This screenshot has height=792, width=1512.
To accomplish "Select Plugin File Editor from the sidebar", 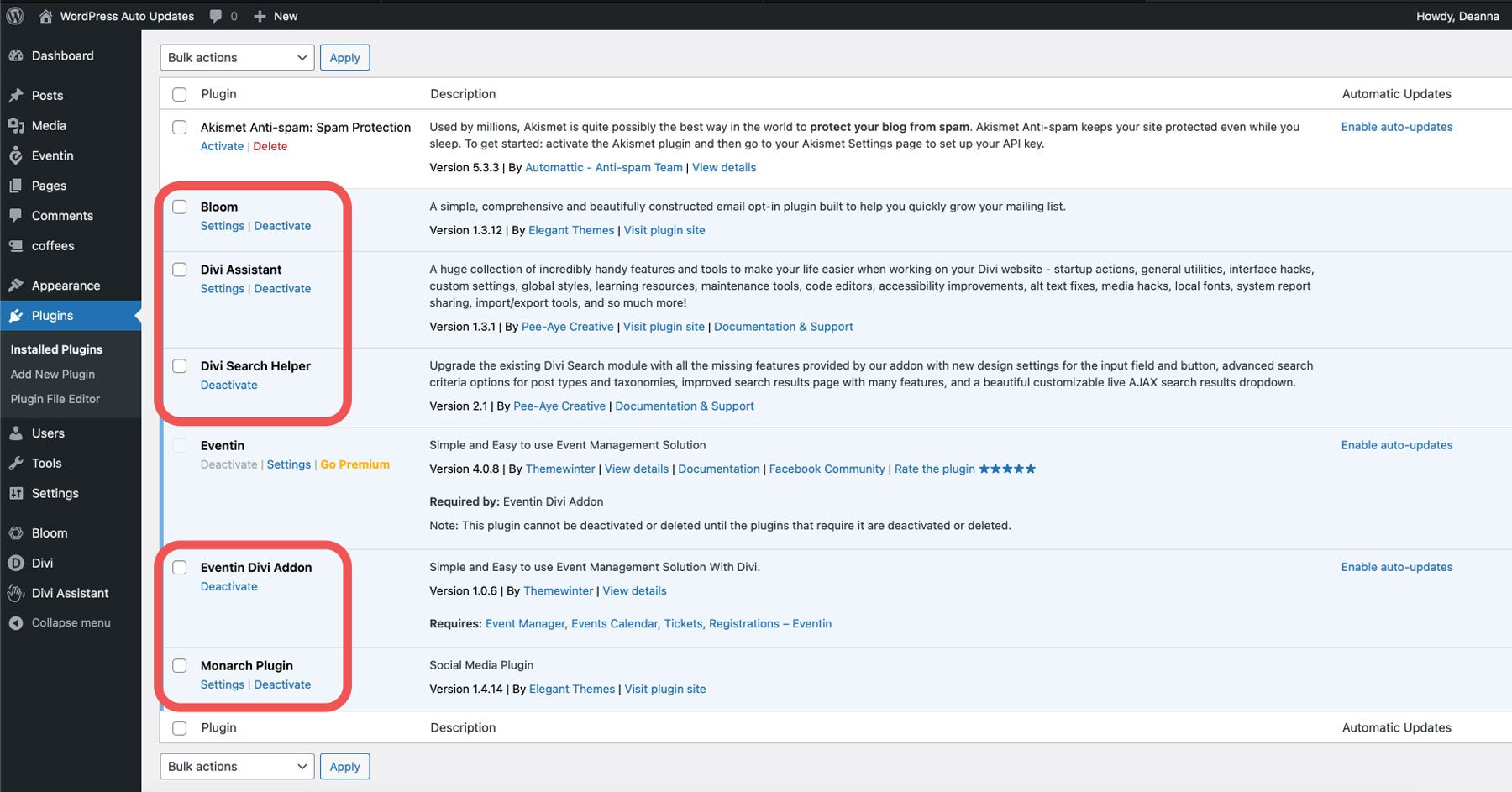I will coord(55,399).
